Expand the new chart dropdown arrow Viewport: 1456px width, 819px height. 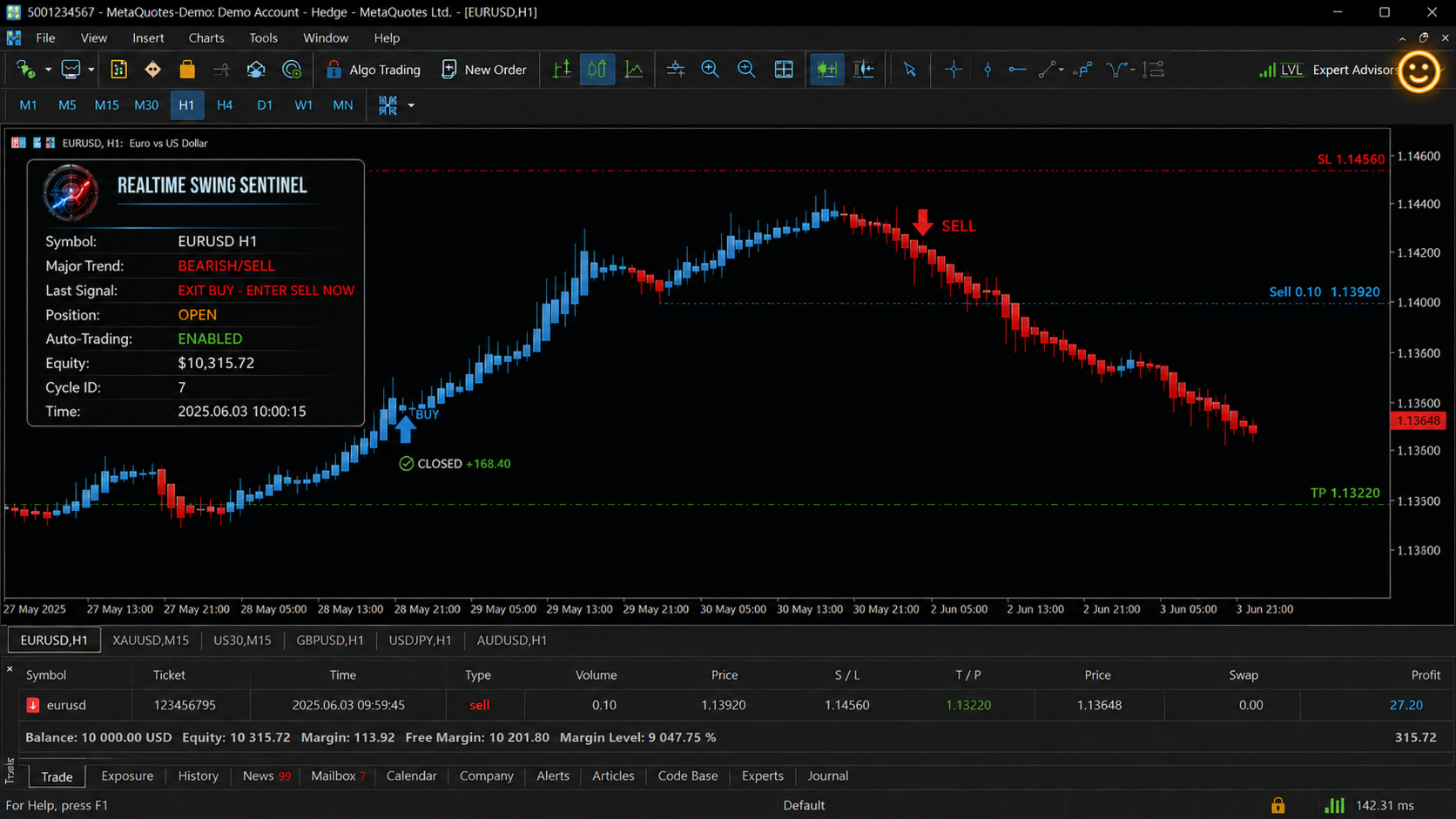coord(48,70)
